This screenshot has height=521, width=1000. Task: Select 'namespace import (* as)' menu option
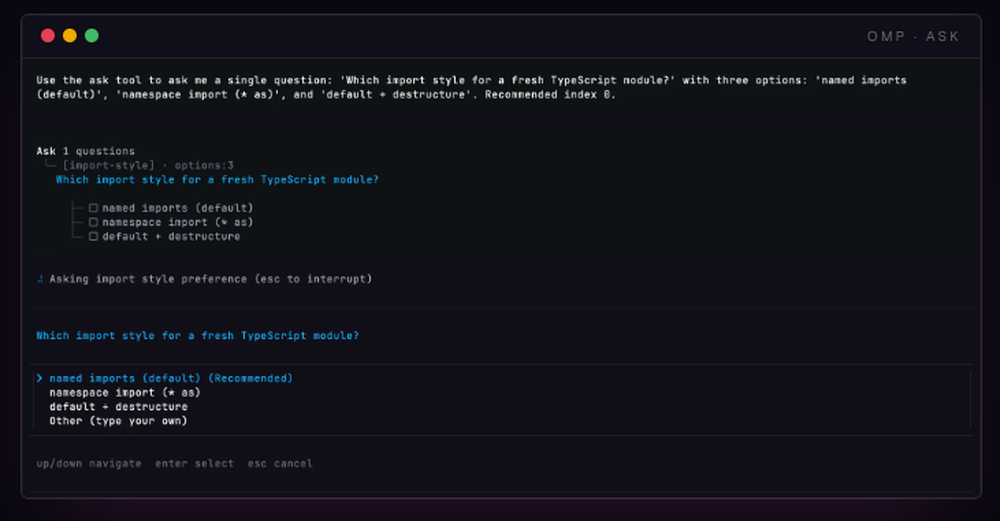click(125, 392)
